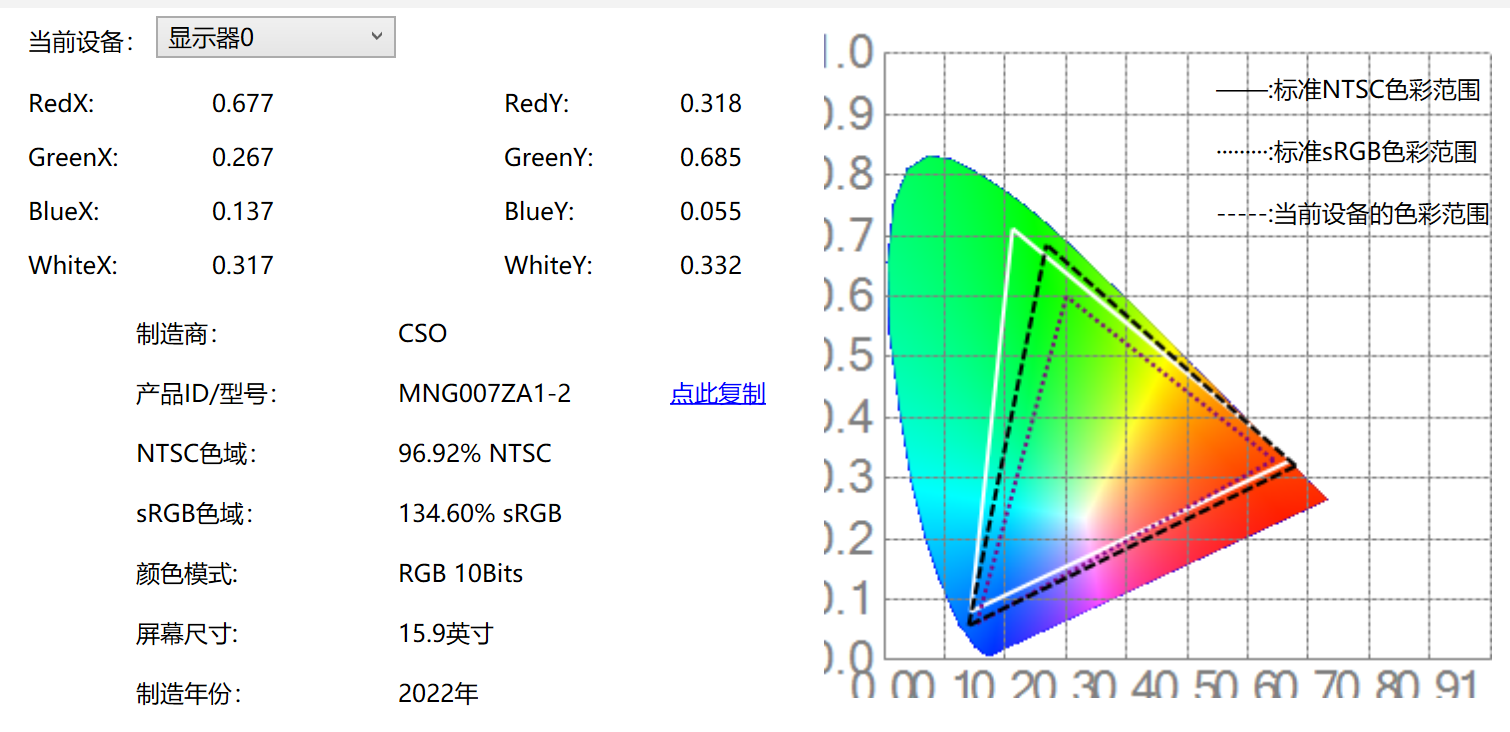The width and height of the screenshot is (1510, 732).
Task: Click the manufacturer value CSO
Action: coord(422,334)
